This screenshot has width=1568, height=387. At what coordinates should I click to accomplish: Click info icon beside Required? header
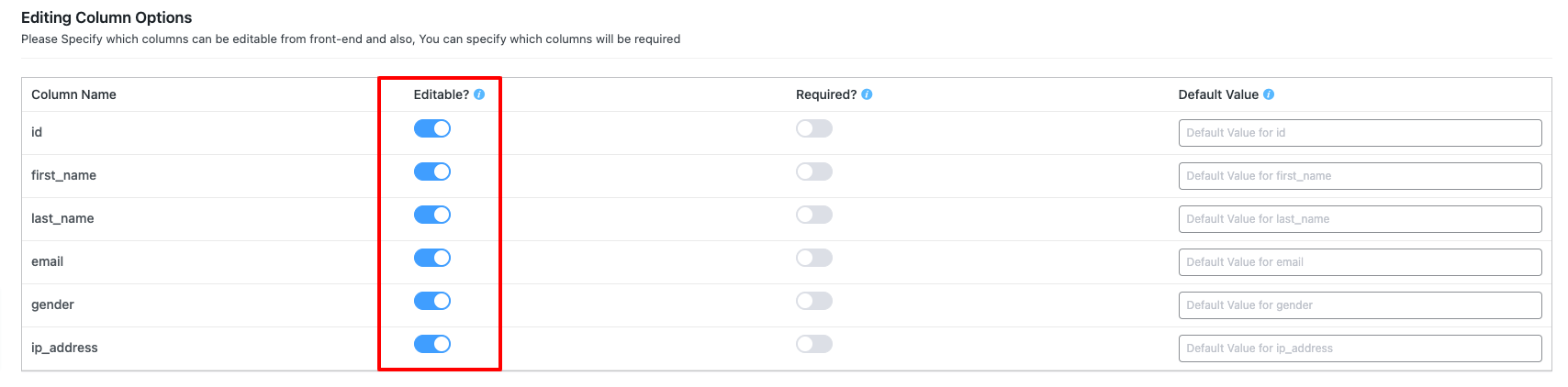point(868,94)
